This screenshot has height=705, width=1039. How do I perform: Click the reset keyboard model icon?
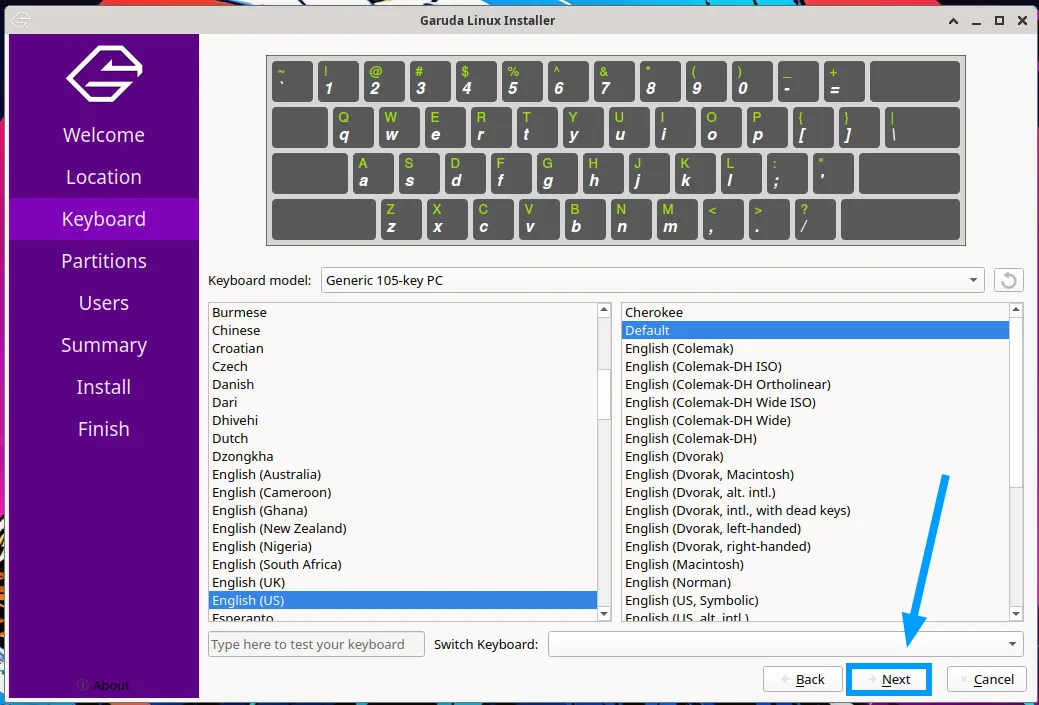[1009, 280]
